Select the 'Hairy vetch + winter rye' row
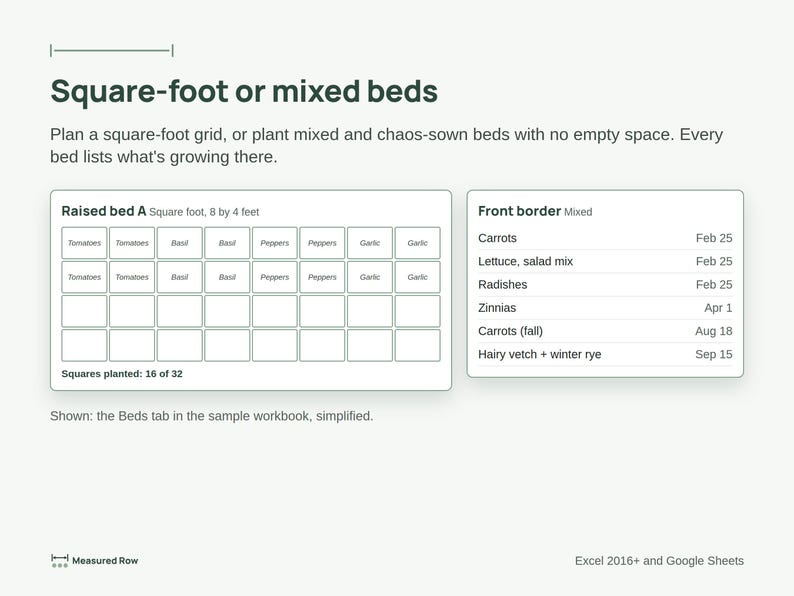This screenshot has width=794, height=596. [605, 354]
